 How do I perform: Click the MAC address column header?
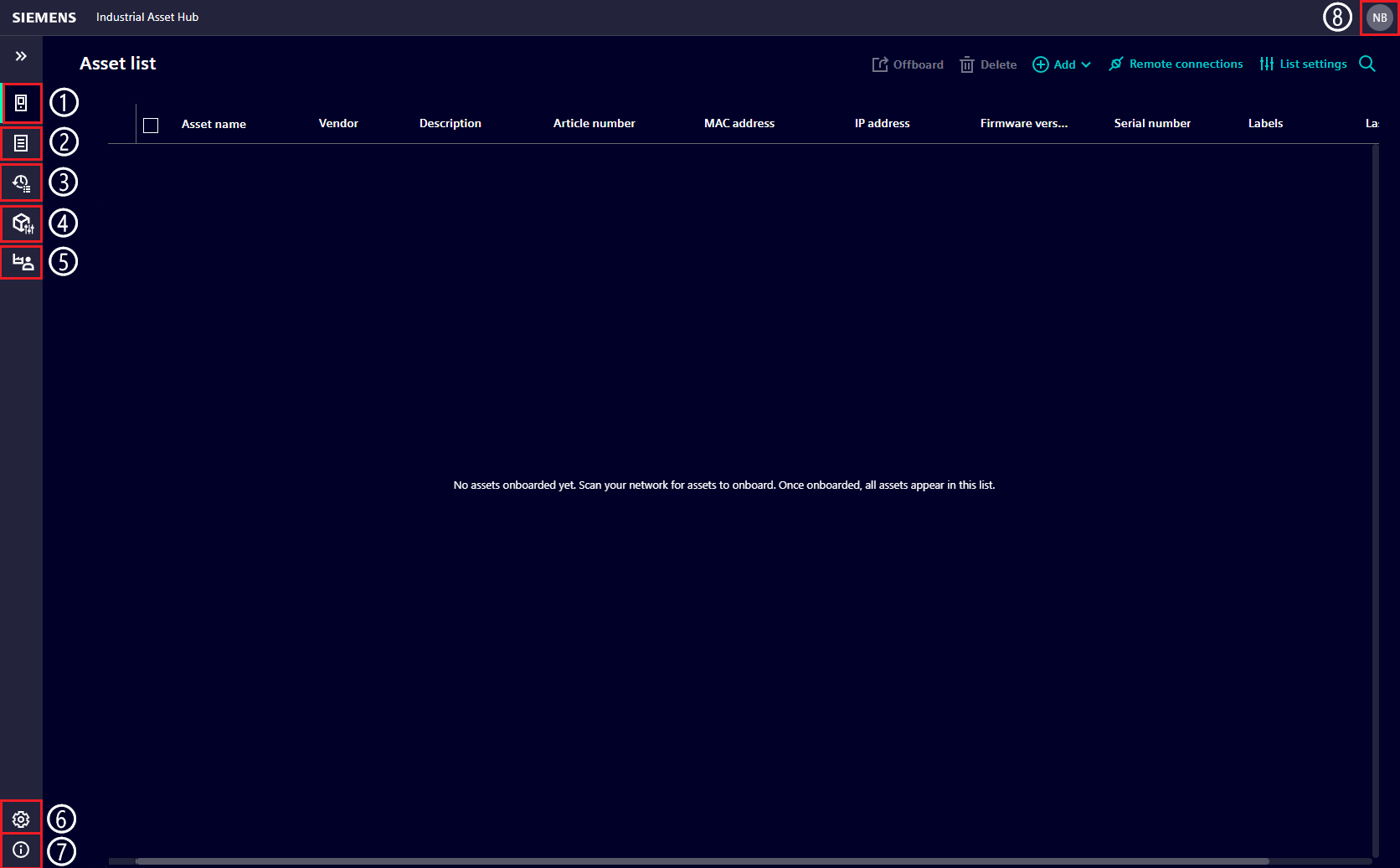[739, 123]
